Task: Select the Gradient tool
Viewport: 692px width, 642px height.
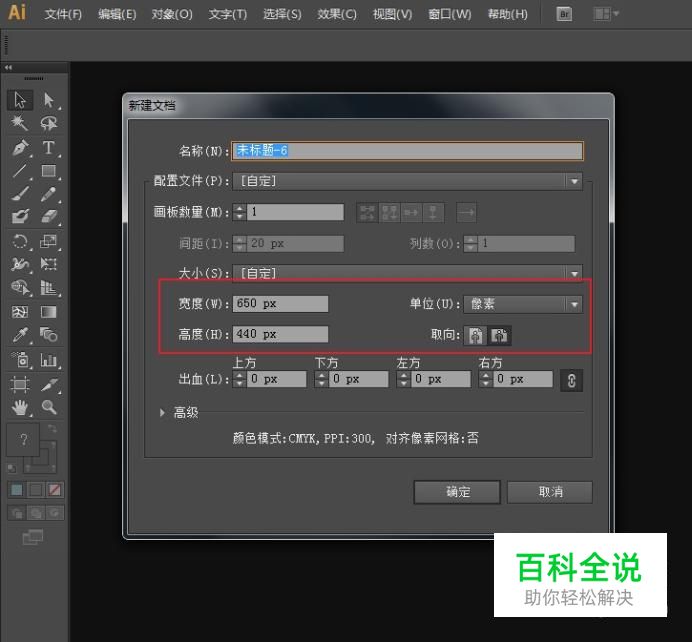Action: [49, 312]
